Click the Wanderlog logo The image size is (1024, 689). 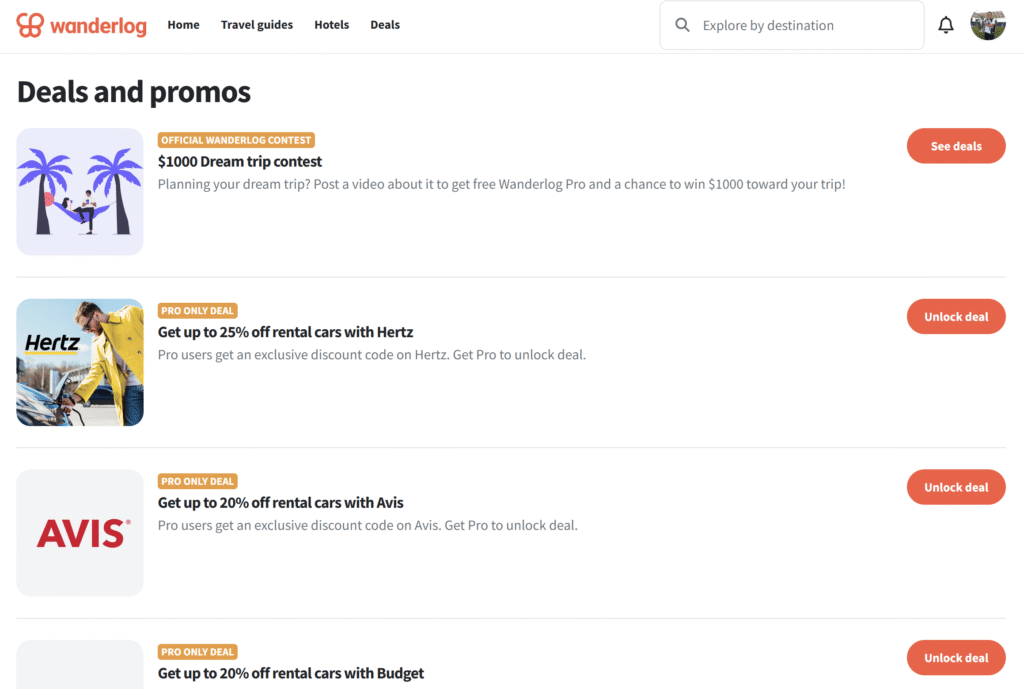tap(82, 25)
